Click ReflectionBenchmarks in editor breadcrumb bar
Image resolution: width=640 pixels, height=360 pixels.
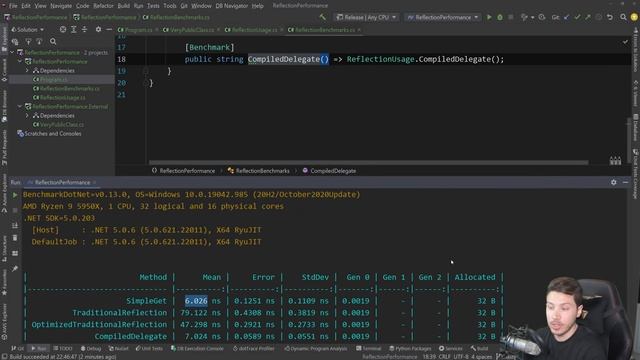(262, 171)
